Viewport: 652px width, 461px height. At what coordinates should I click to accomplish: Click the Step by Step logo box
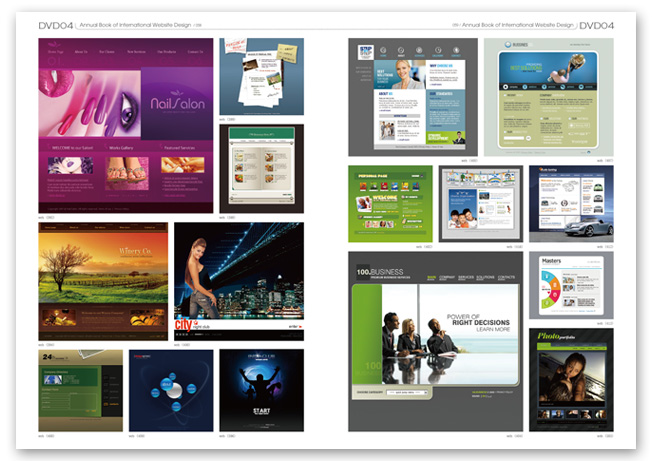(366, 52)
